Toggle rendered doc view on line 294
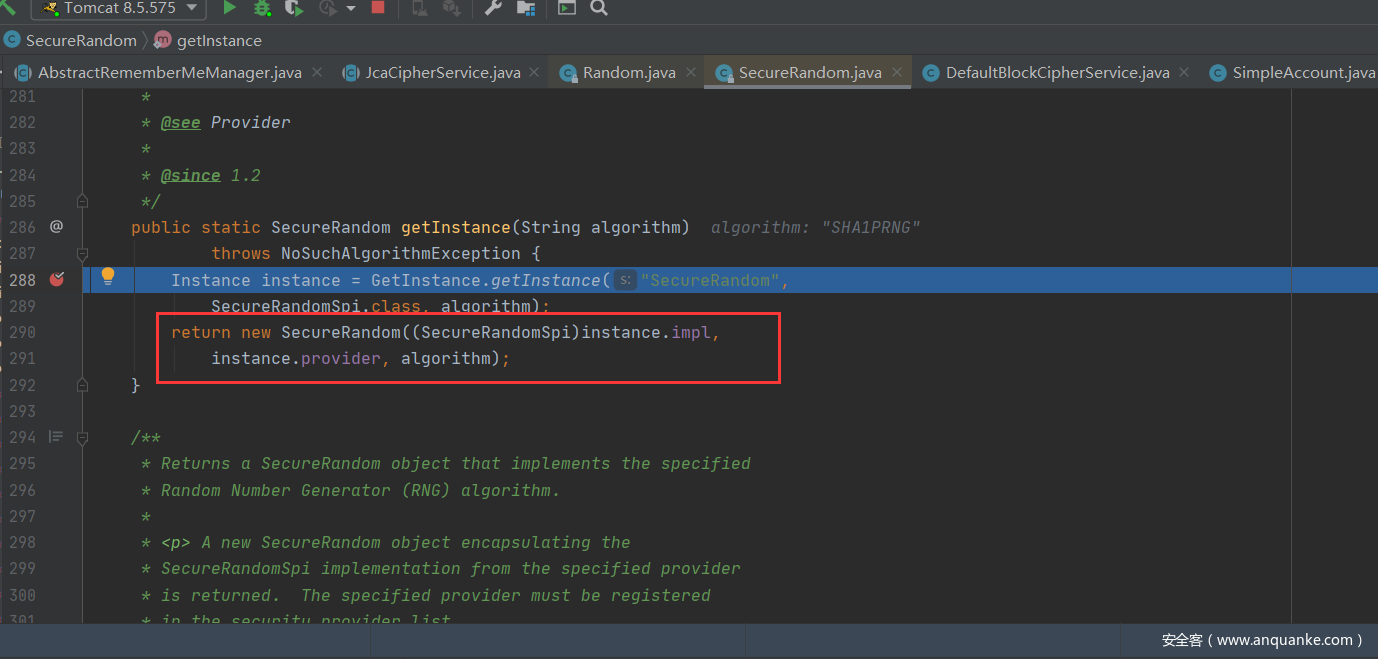 click(x=56, y=437)
